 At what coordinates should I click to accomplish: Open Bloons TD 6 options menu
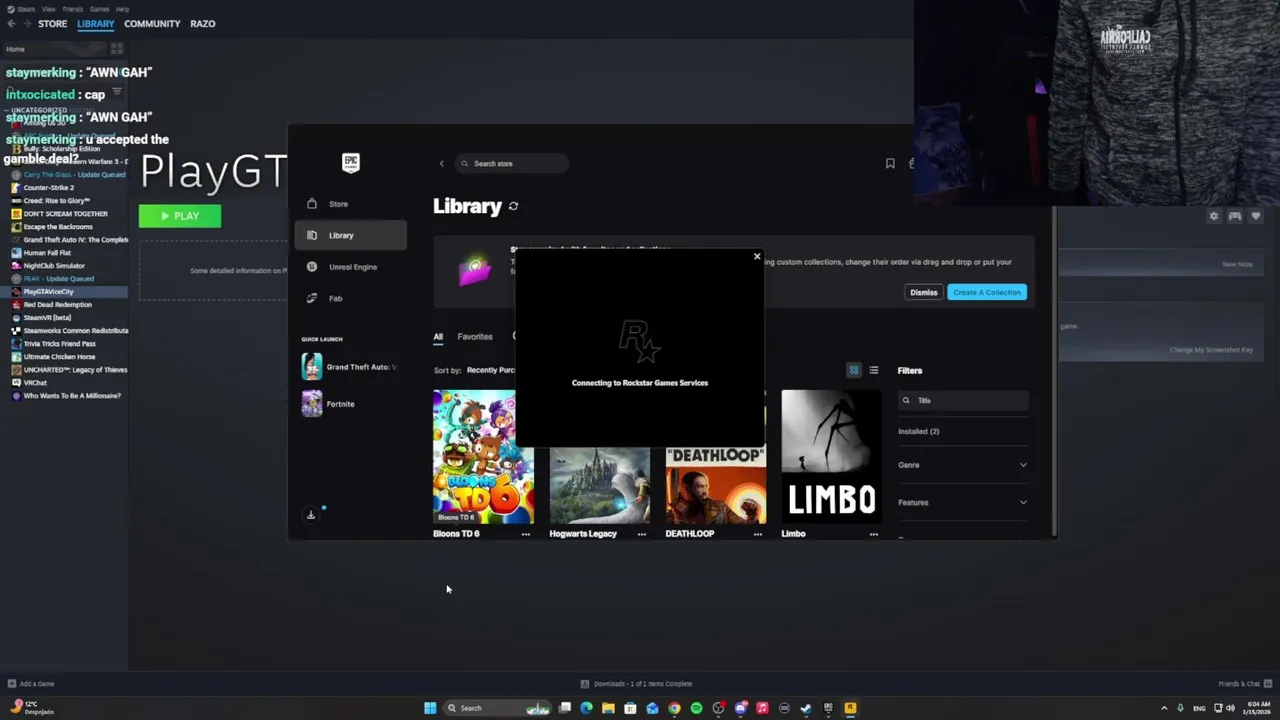[526, 534]
